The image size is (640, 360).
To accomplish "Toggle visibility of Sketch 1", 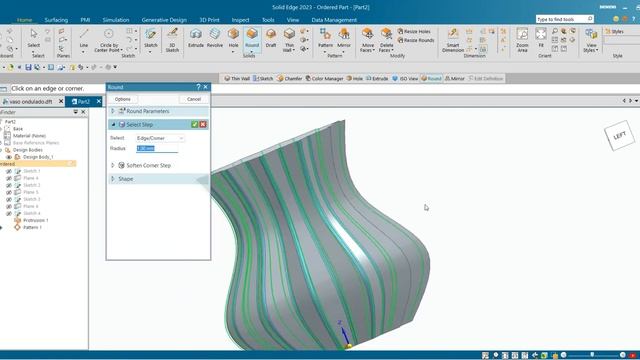I will pos(9,171).
